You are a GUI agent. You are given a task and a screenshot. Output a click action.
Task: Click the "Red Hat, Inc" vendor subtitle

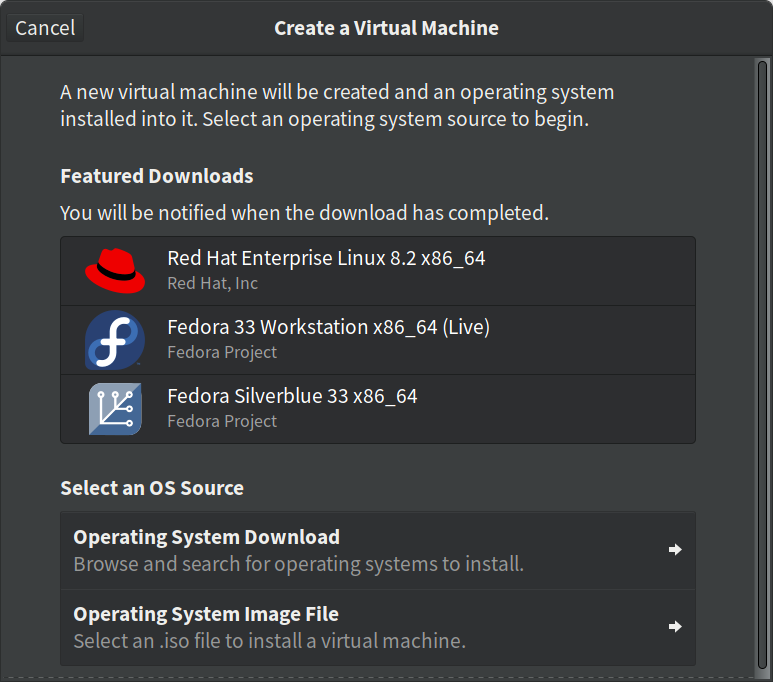[212, 283]
